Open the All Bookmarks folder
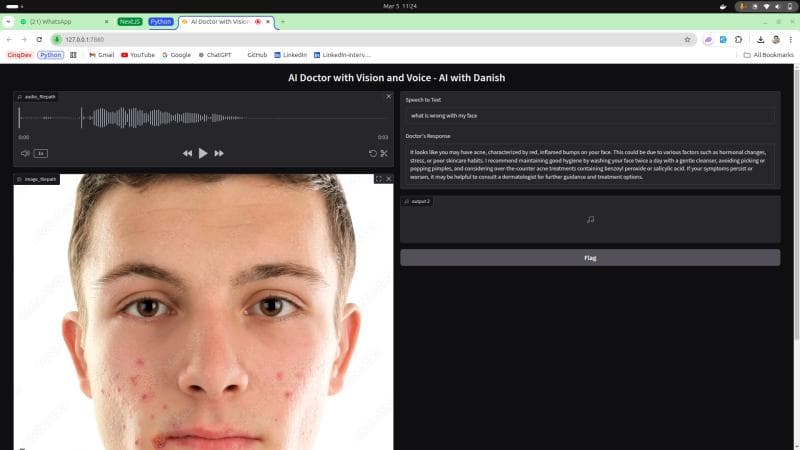Image resolution: width=800 pixels, height=450 pixels. click(768, 55)
